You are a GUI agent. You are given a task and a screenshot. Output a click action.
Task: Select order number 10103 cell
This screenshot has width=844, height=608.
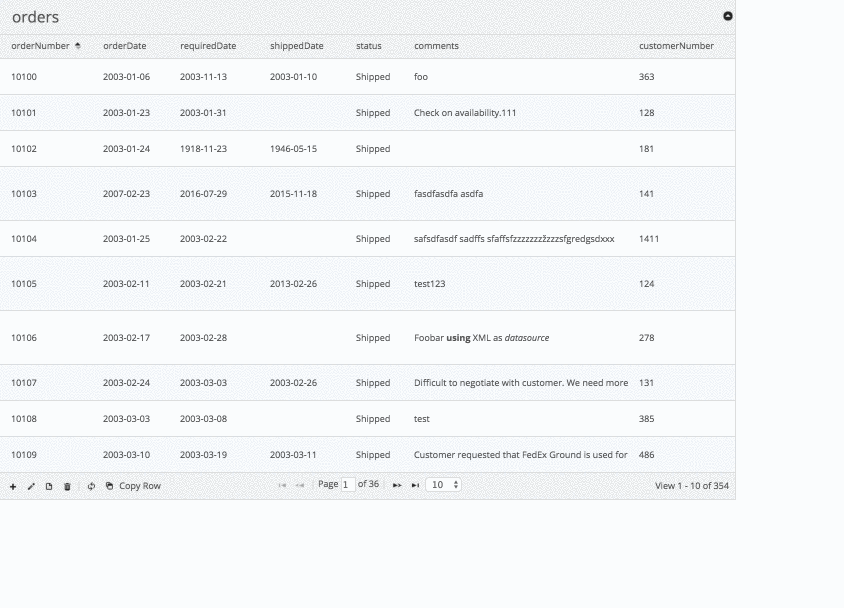pos(24,194)
